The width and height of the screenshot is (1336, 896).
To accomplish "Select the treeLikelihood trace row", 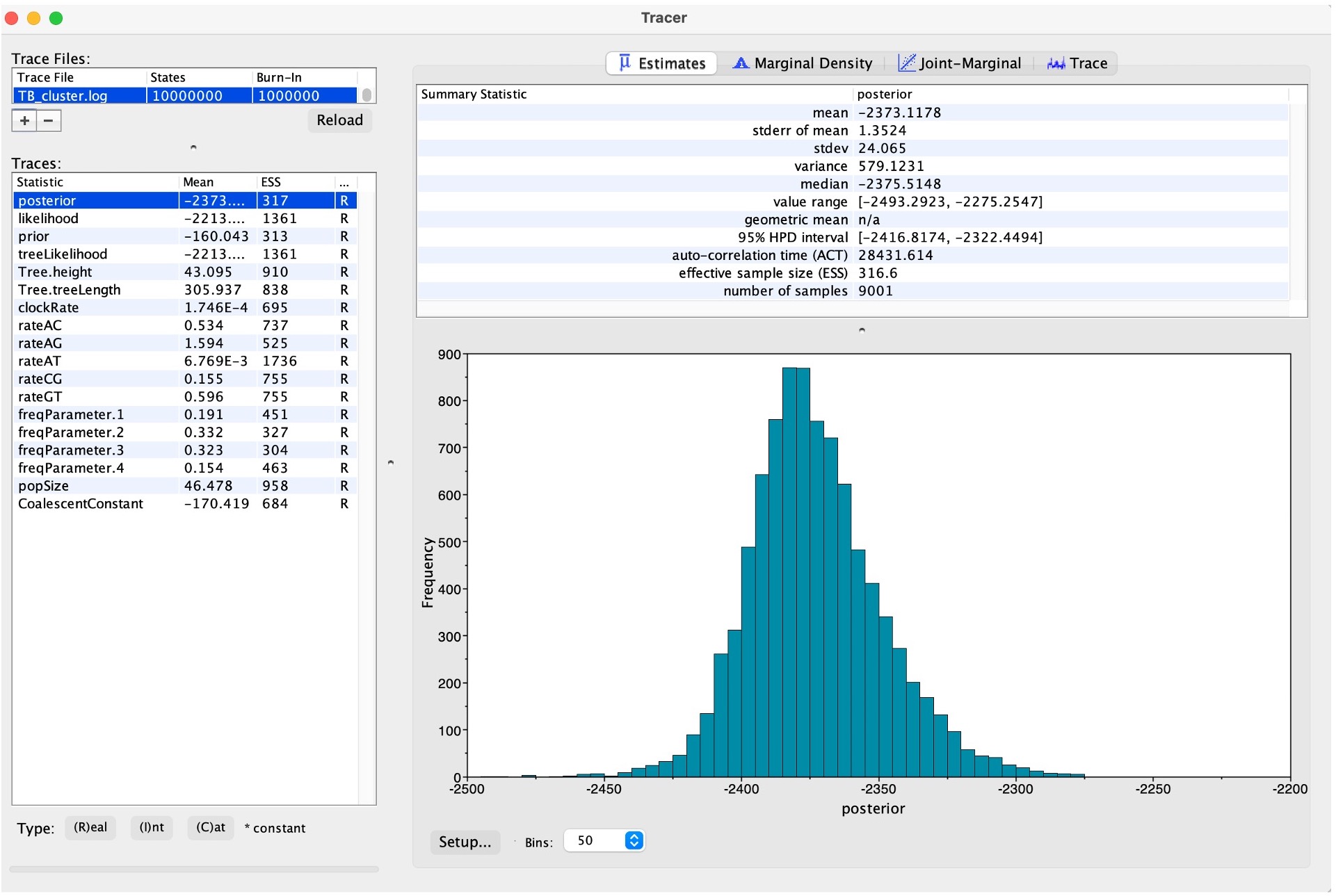I will coord(185,254).
